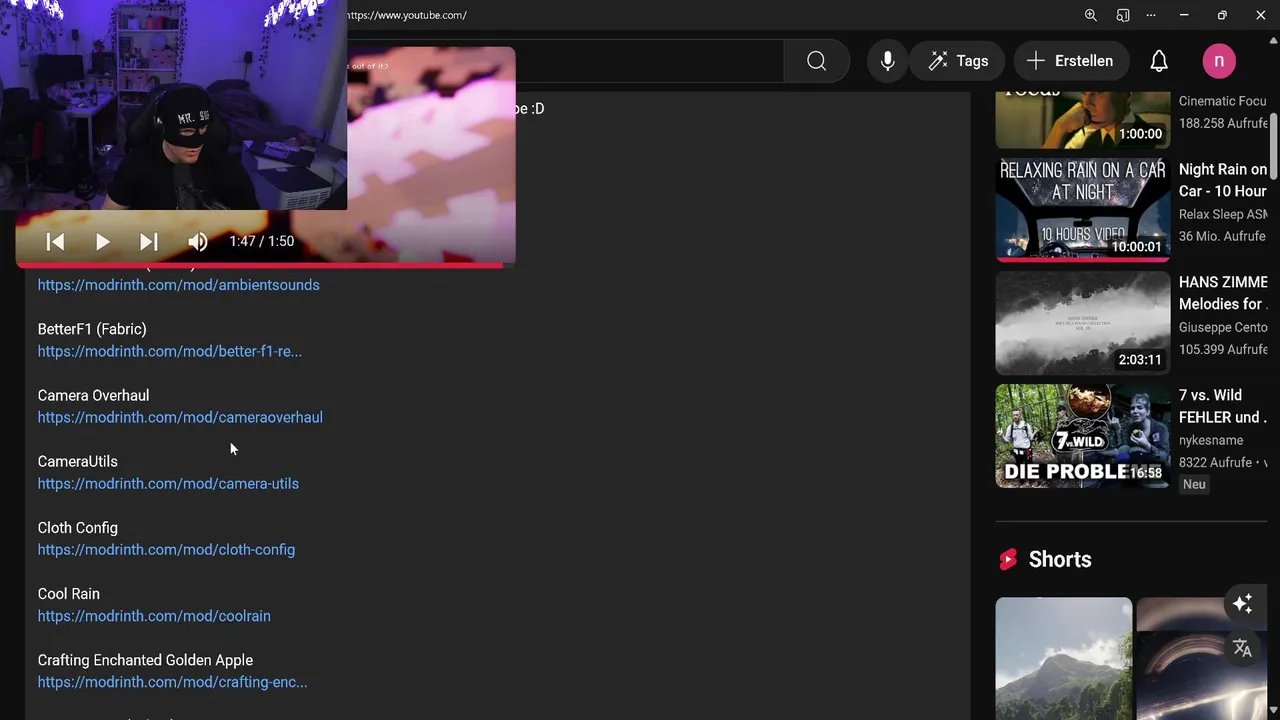This screenshot has width=1280, height=720.
Task: Click the 'BetterF1 (Fabric)' description text
Action: click(x=92, y=329)
